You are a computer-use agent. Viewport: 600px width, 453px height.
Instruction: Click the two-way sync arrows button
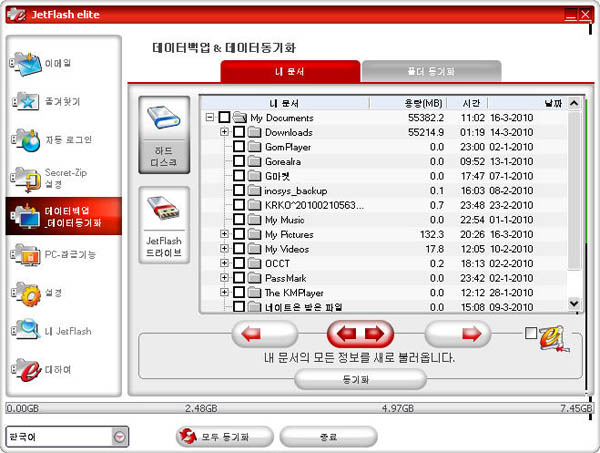pyautogui.click(x=360, y=334)
